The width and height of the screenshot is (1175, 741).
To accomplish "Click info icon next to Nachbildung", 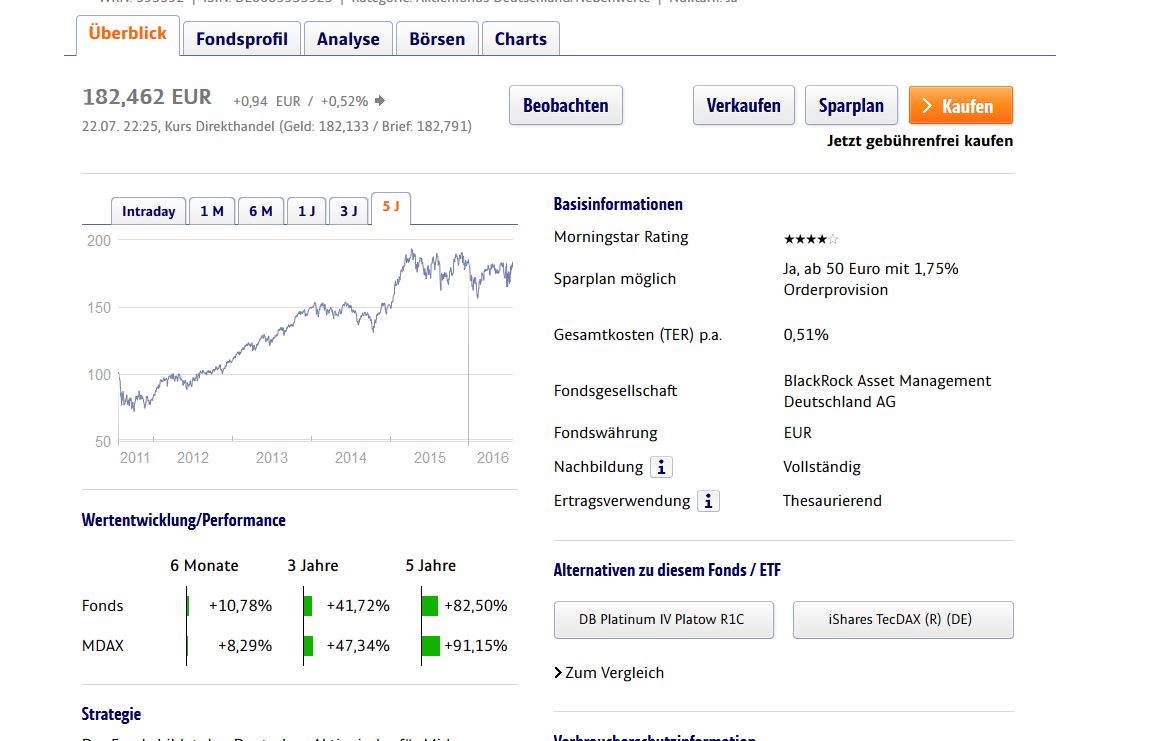I will pyautogui.click(x=661, y=467).
